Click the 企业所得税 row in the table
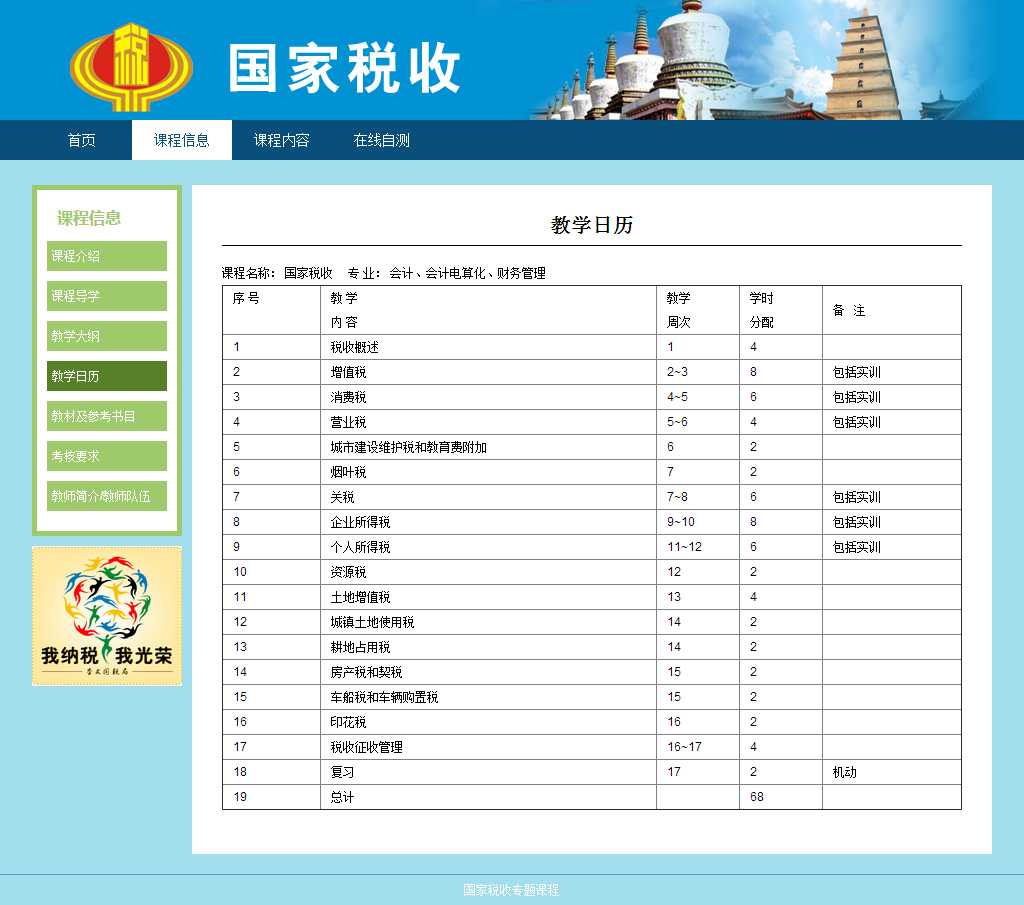This screenshot has height=905, width=1024. pyautogui.click(x=361, y=522)
